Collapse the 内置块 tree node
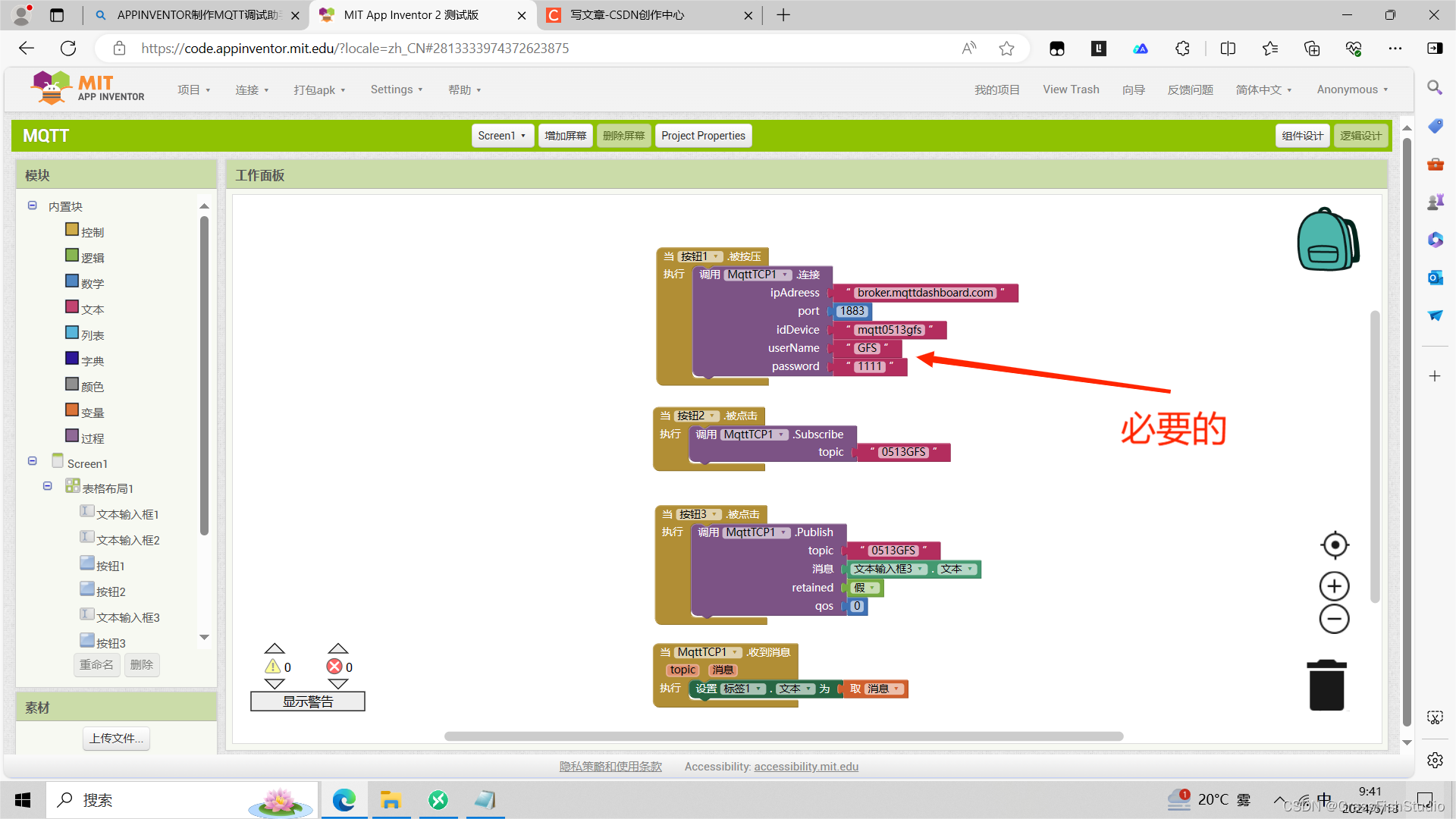Screen dimensions: 1456x819 [33, 206]
